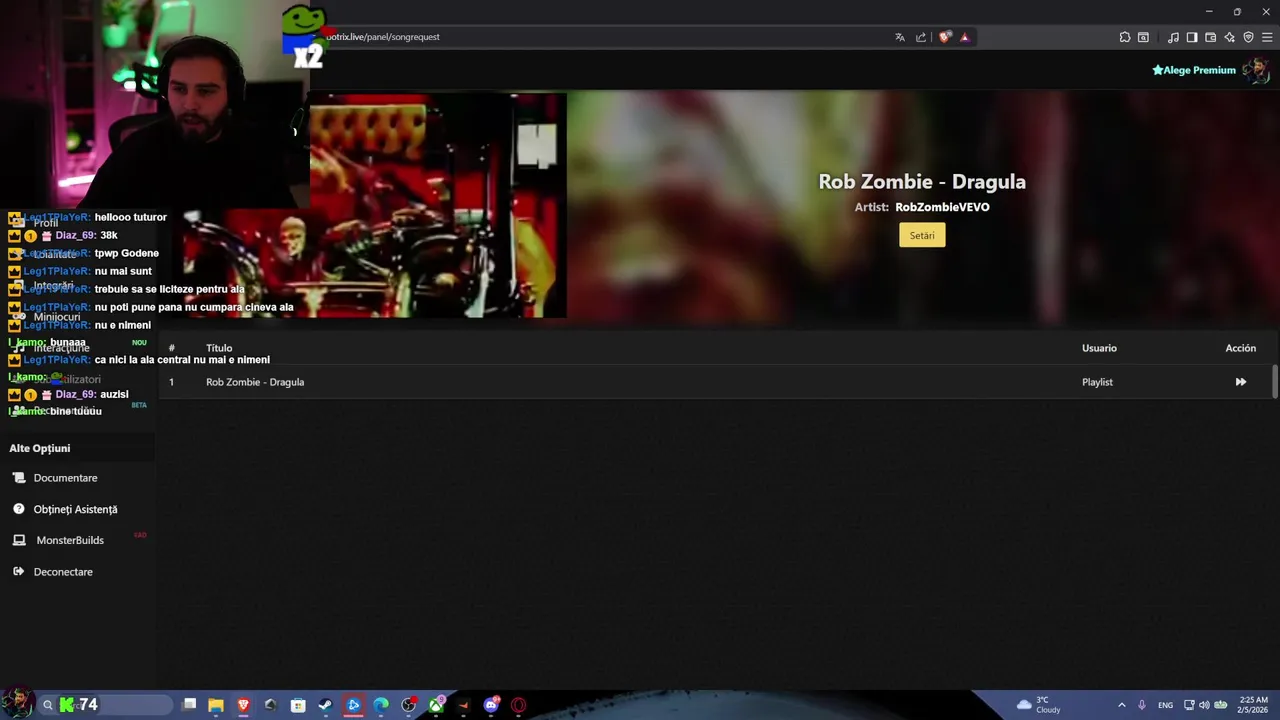Click the Alte Opțiuni section heading
1280x720 pixels.
(x=40, y=449)
